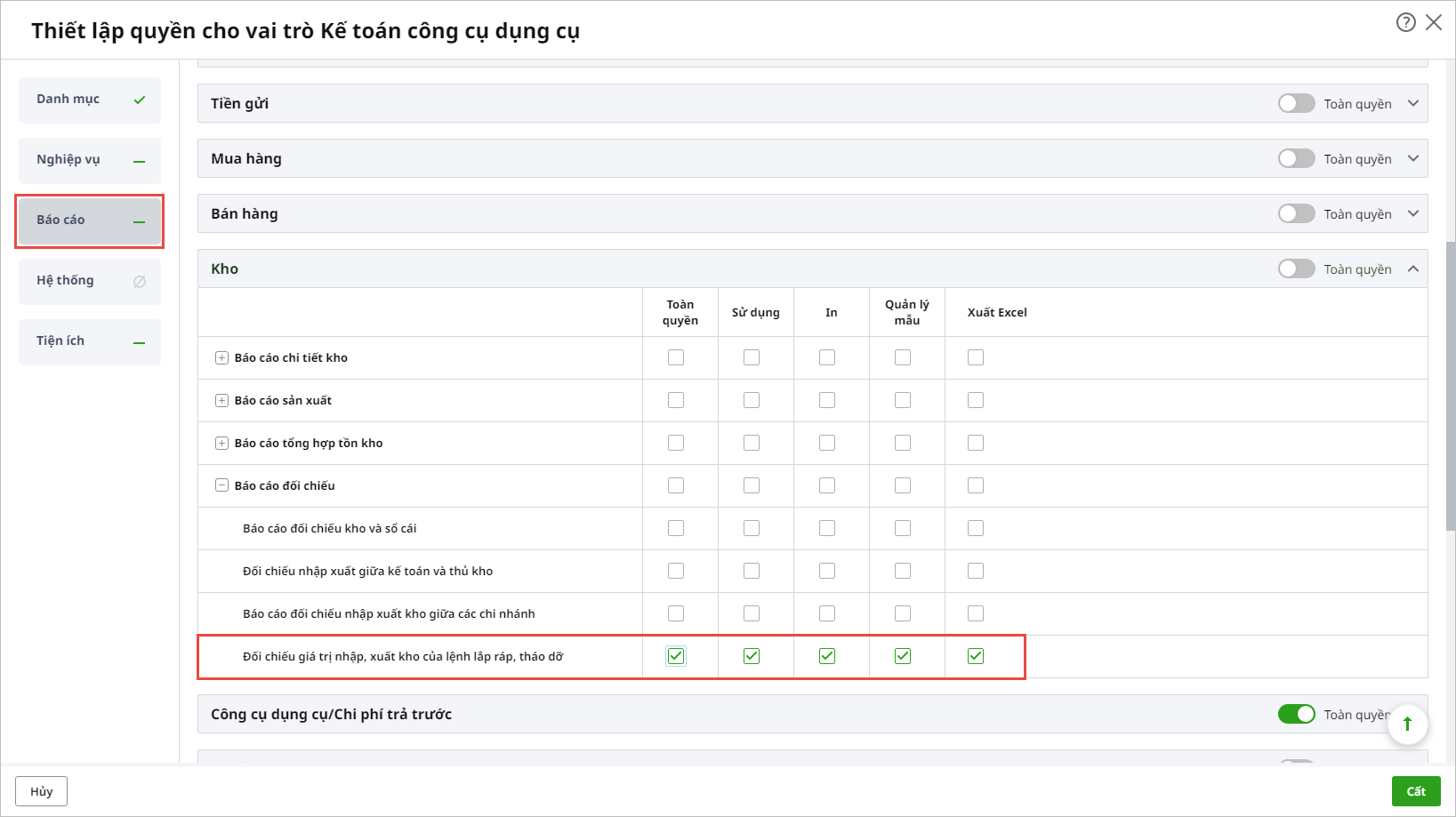1456x817 pixels.
Task: Click the Hủy button
Action: click(x=41, y=791)
